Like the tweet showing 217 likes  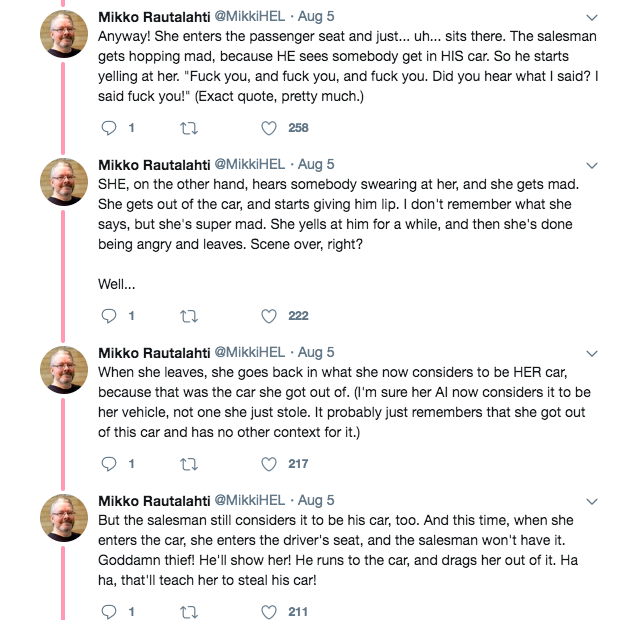[x=268, y=464]
